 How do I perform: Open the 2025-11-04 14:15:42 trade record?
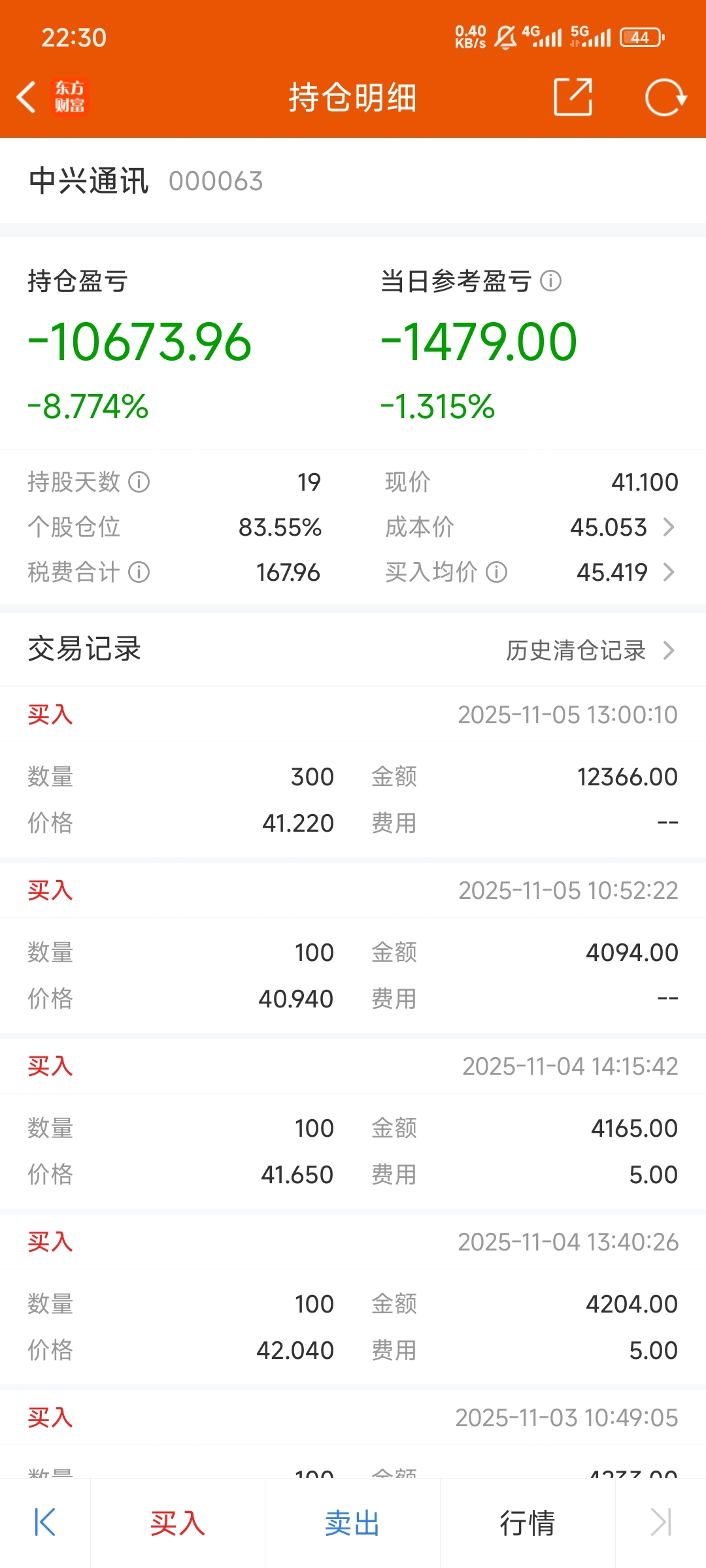(x=353, y=1123)
